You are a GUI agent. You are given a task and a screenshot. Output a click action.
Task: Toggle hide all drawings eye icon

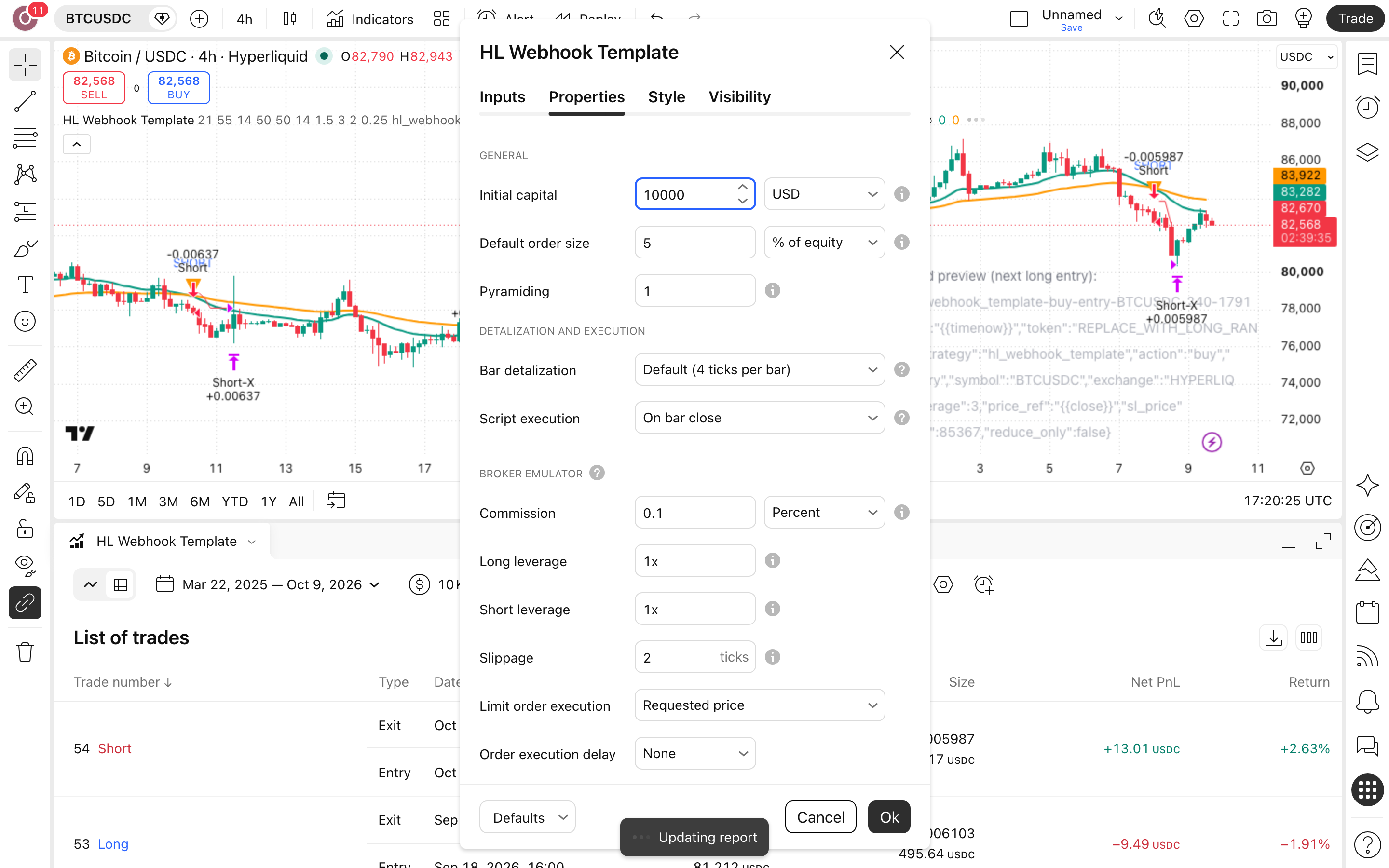point(25,566)
